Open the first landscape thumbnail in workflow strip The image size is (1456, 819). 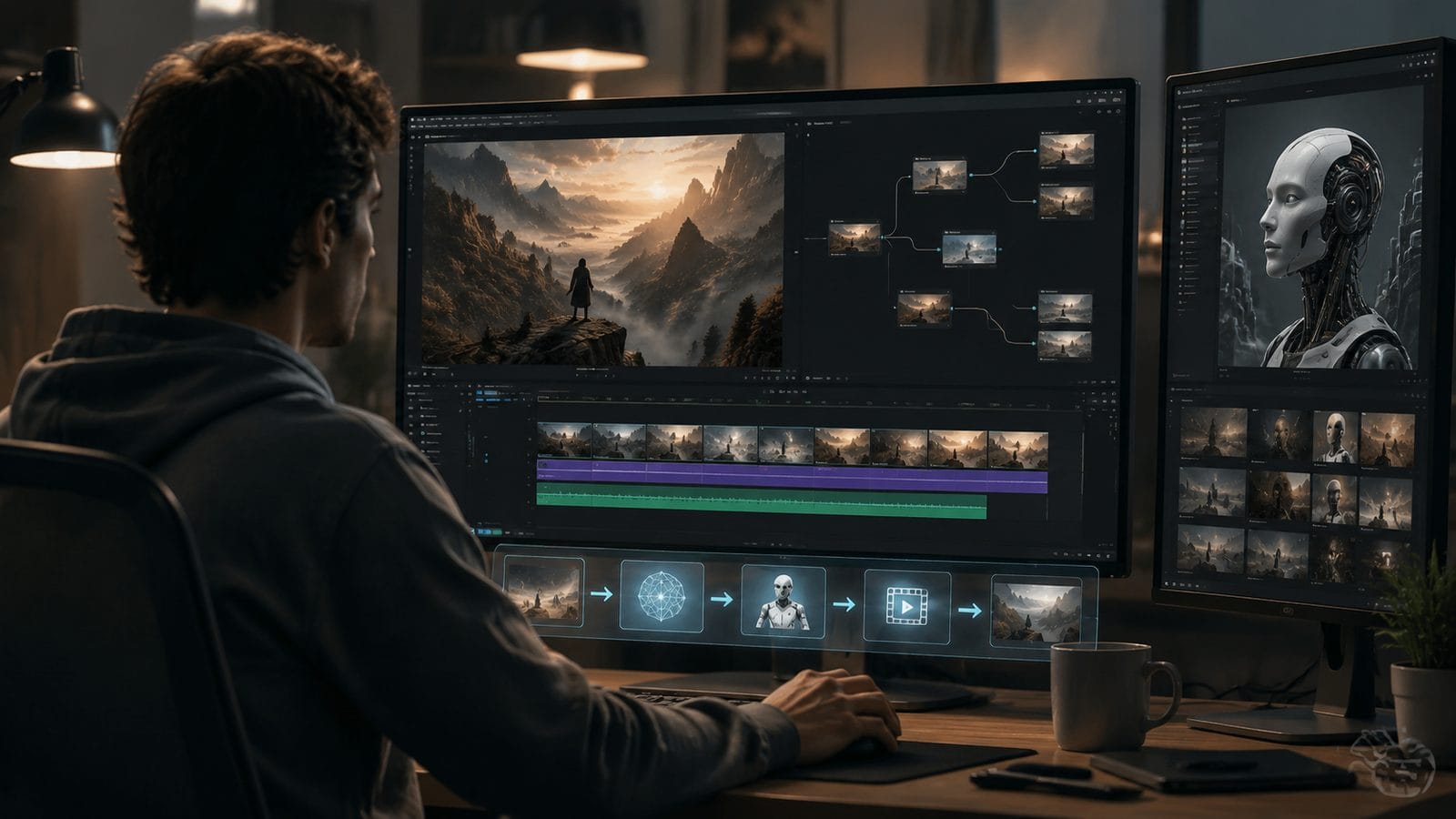pos(543,591)
